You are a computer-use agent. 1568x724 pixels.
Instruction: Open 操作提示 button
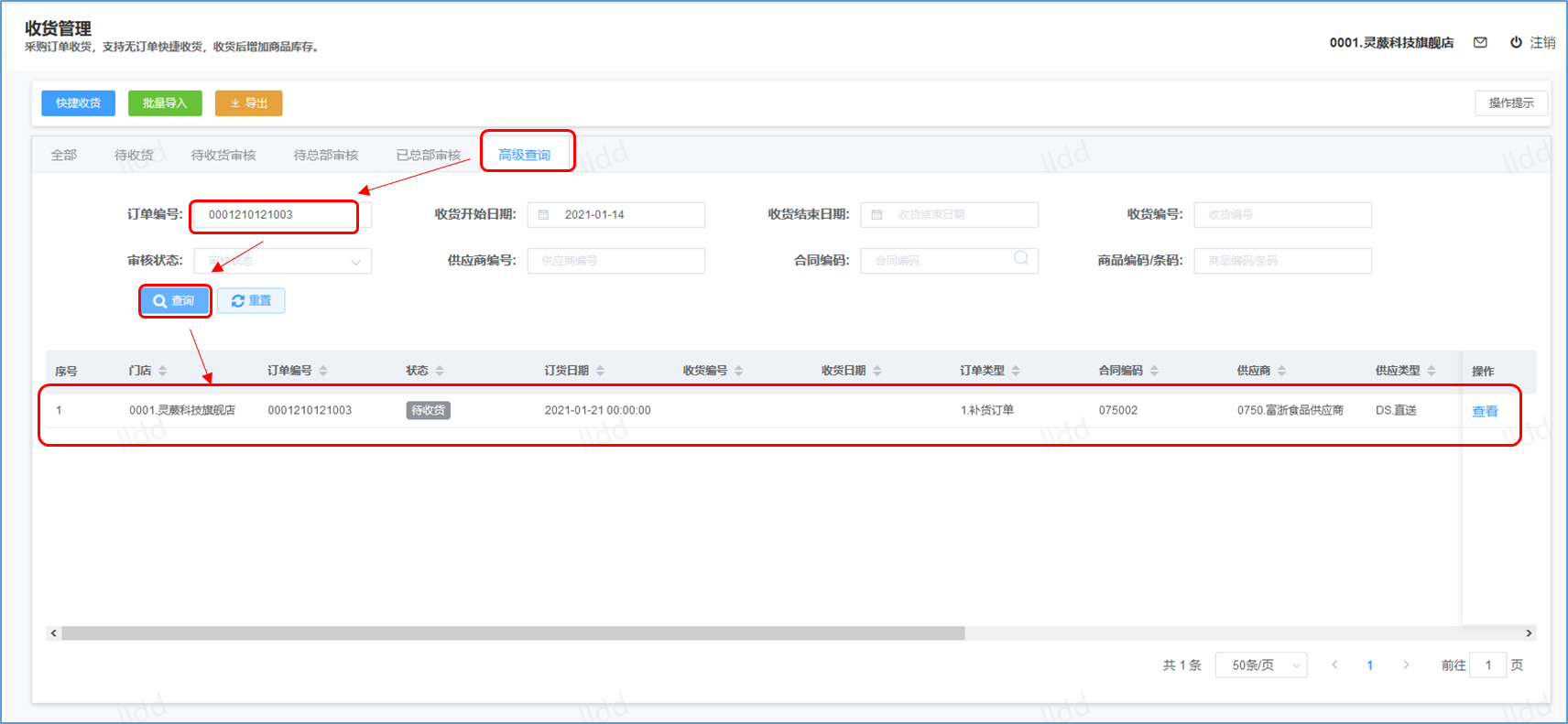click(x=1511, y=103)
